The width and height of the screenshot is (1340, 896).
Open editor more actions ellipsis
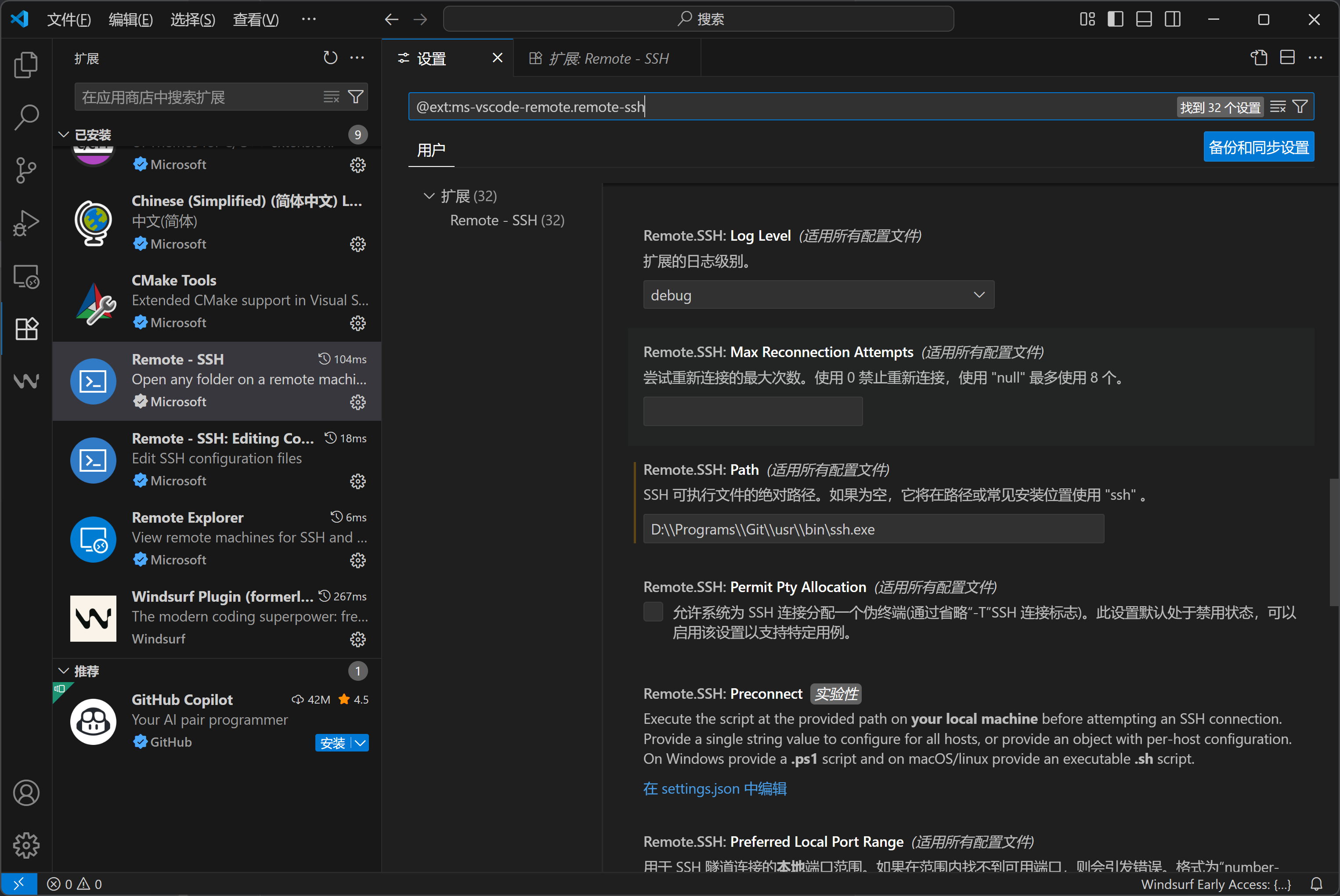[1315, 58]
